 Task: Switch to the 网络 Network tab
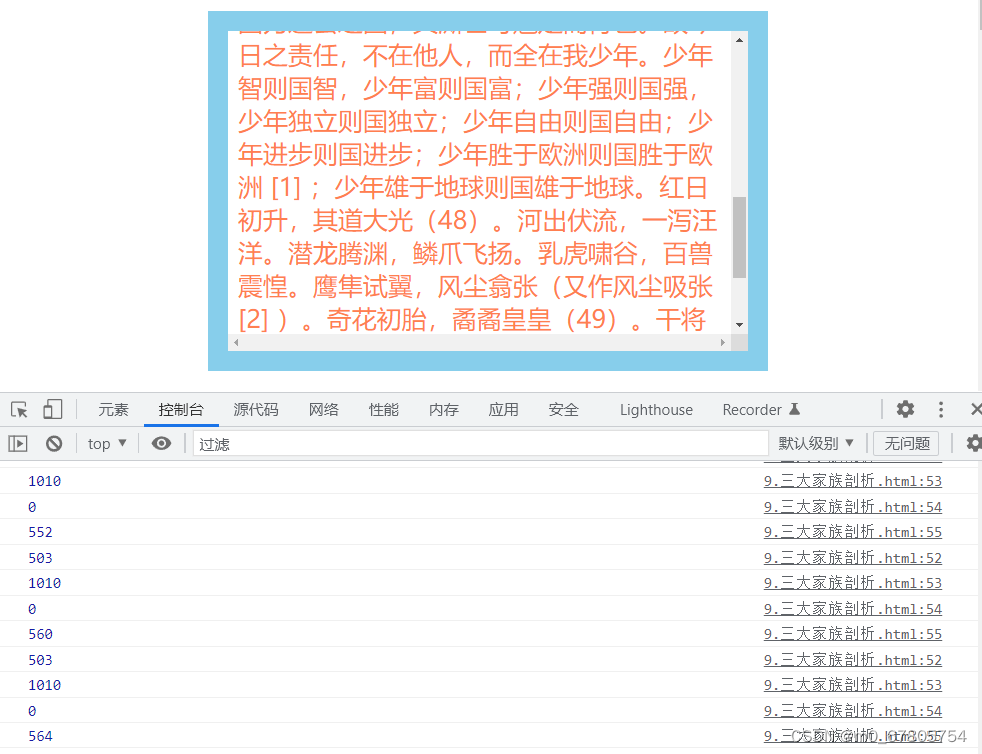tap(324, 409)
